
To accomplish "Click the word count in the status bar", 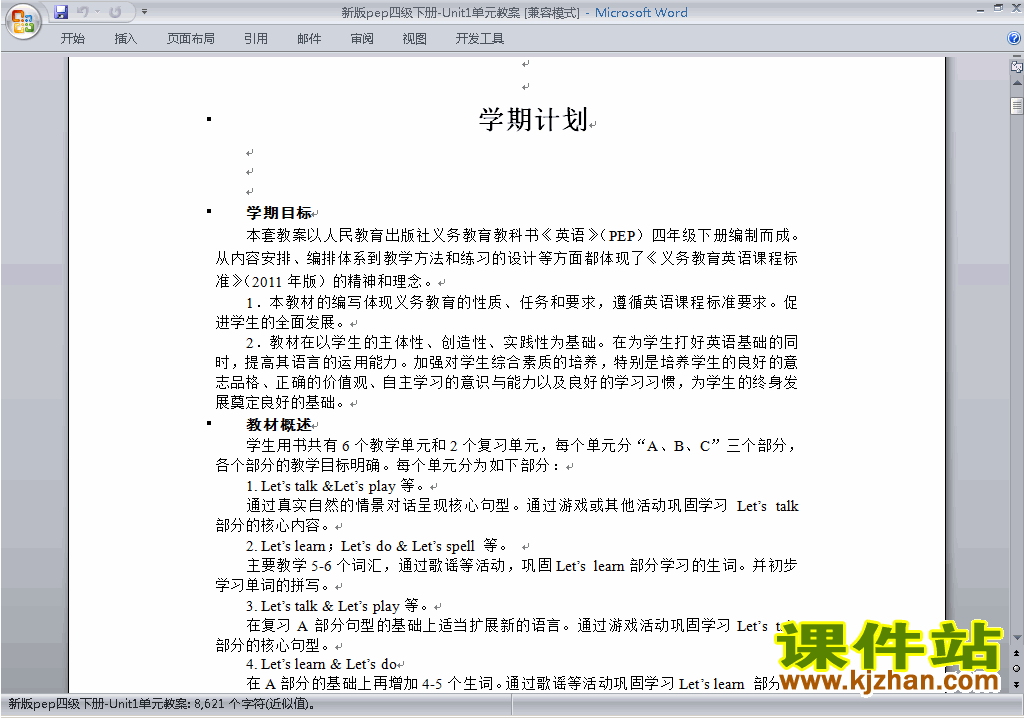I will pos(163,704).
